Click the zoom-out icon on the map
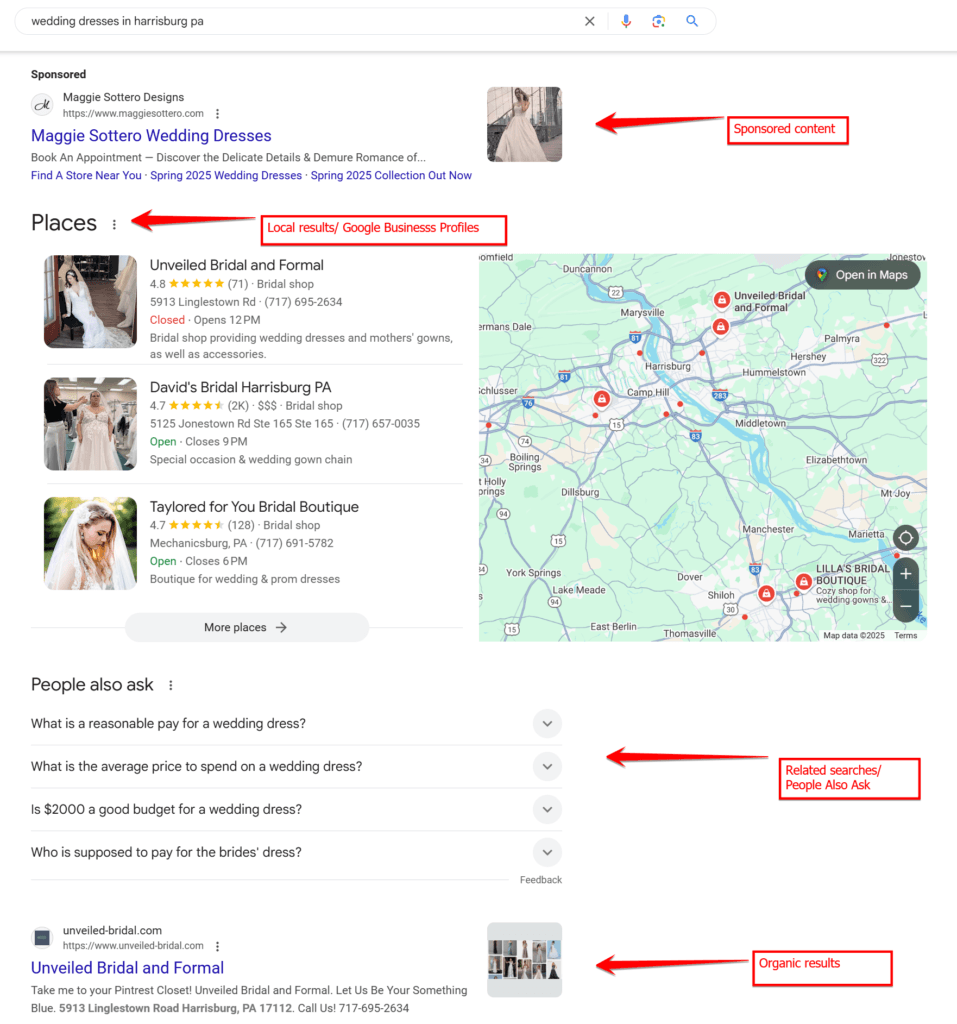The height and width of the screenshot is (1024, 957). [x=905, y=605]
